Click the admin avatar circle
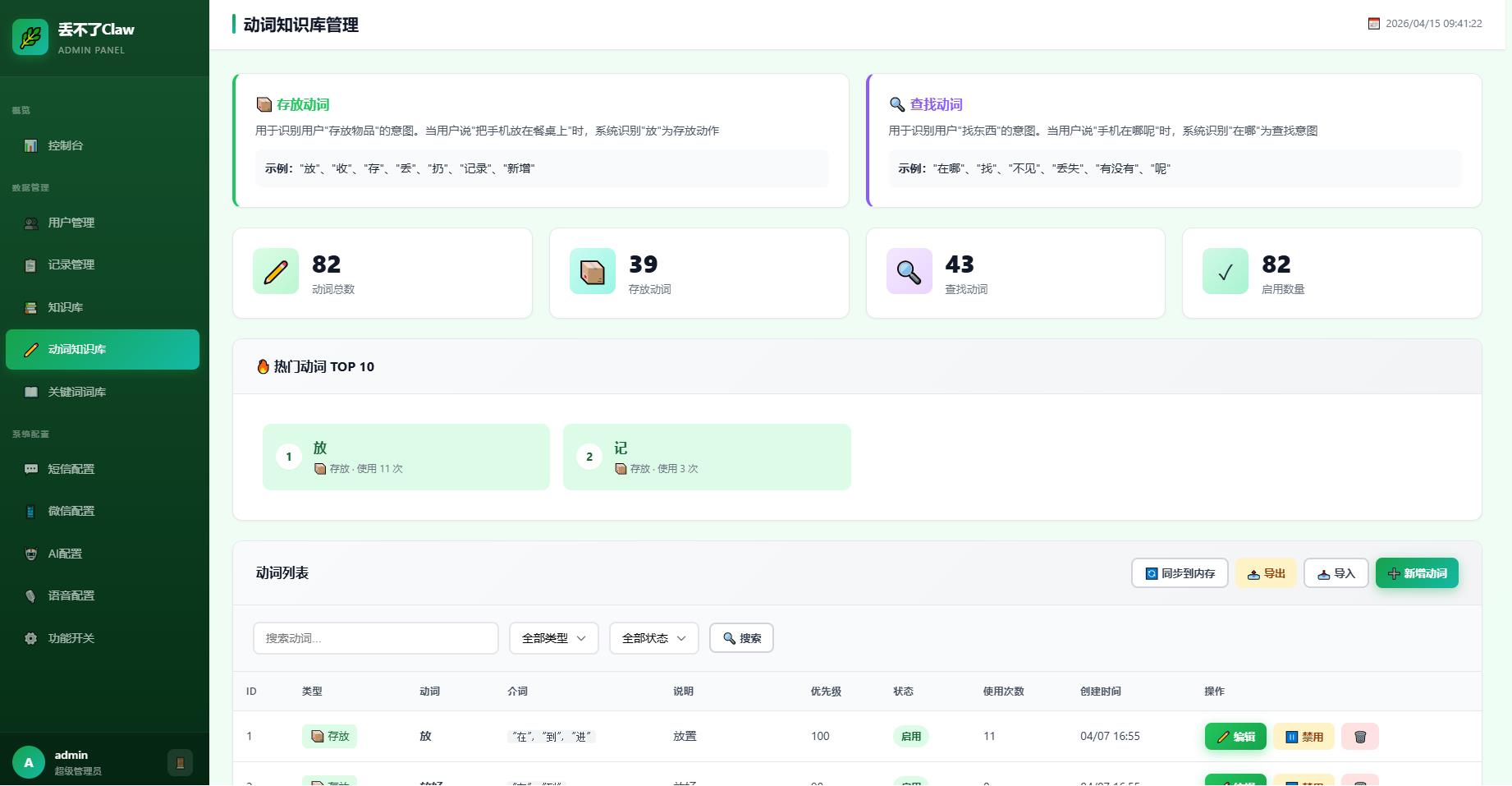Screen dimensions: 1512x786 point(29,762)
